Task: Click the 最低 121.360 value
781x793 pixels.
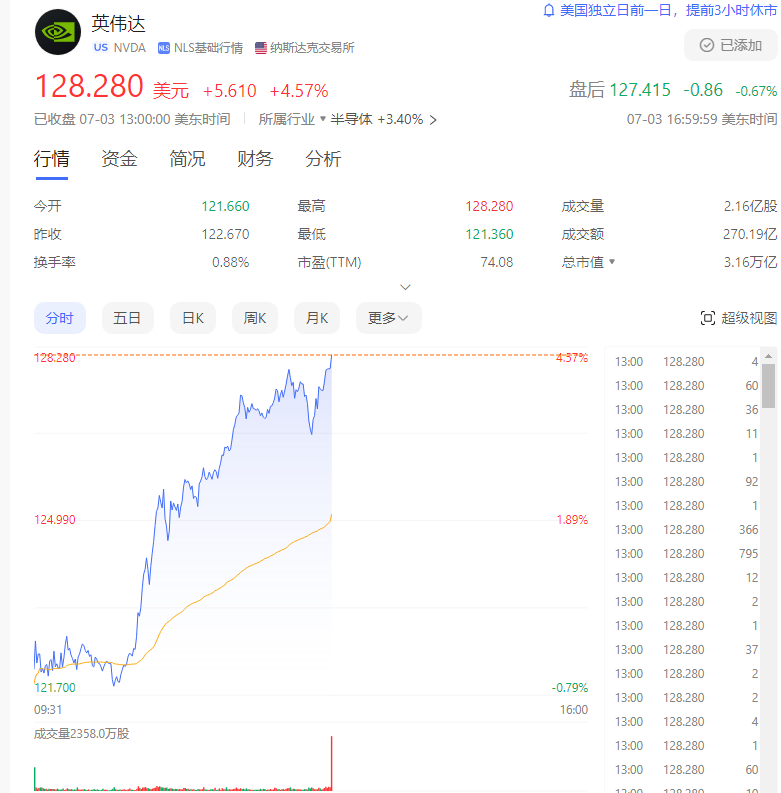Action: (489, 234)
